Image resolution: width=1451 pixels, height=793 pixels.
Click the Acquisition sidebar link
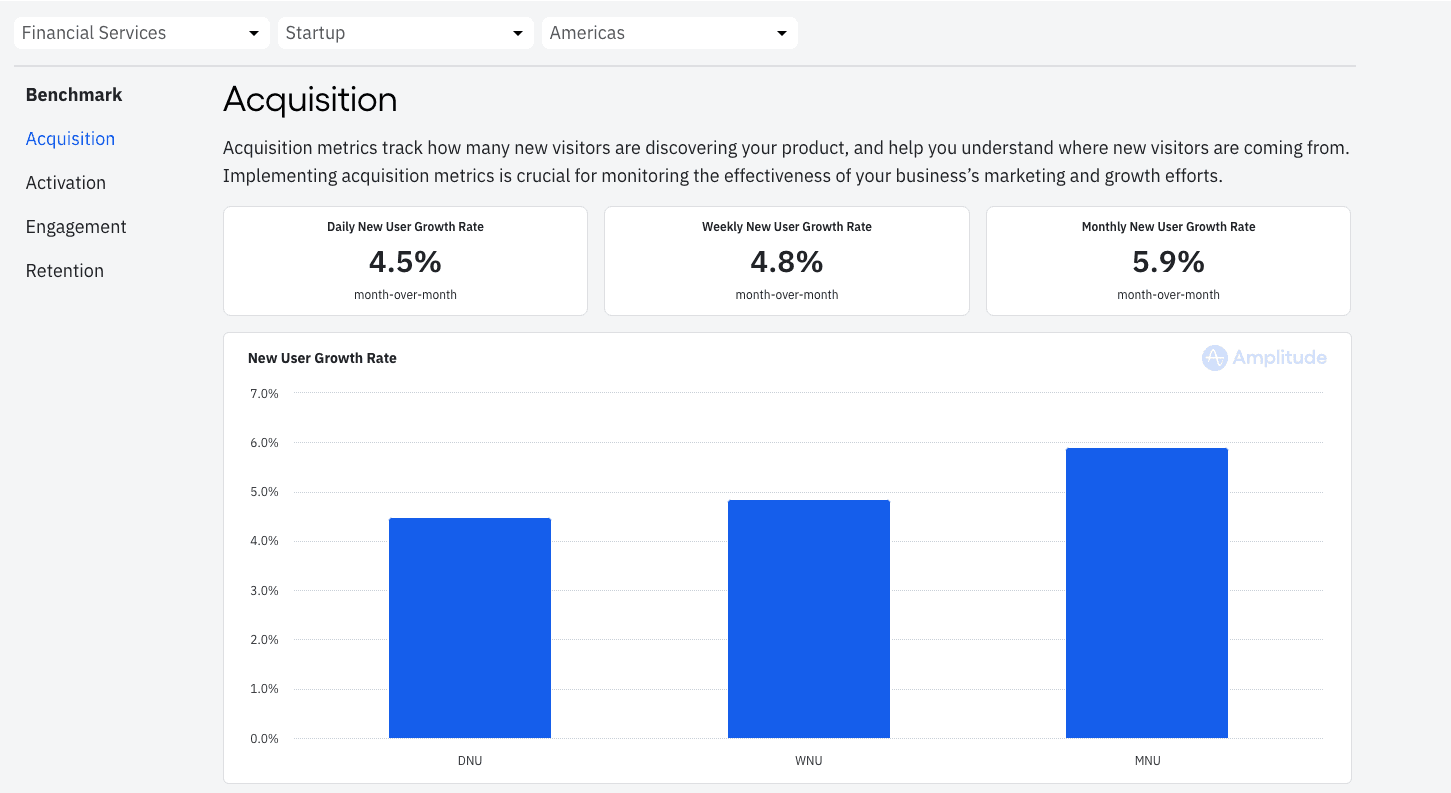coord(70,138)
